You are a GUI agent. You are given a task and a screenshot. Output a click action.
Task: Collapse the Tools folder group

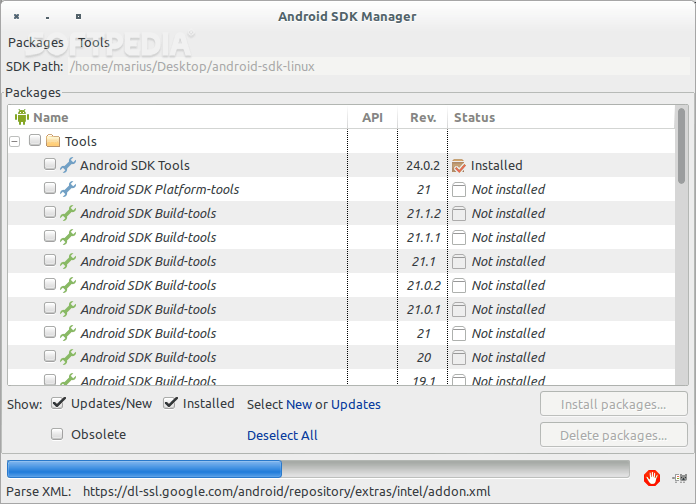pos(15,142)
